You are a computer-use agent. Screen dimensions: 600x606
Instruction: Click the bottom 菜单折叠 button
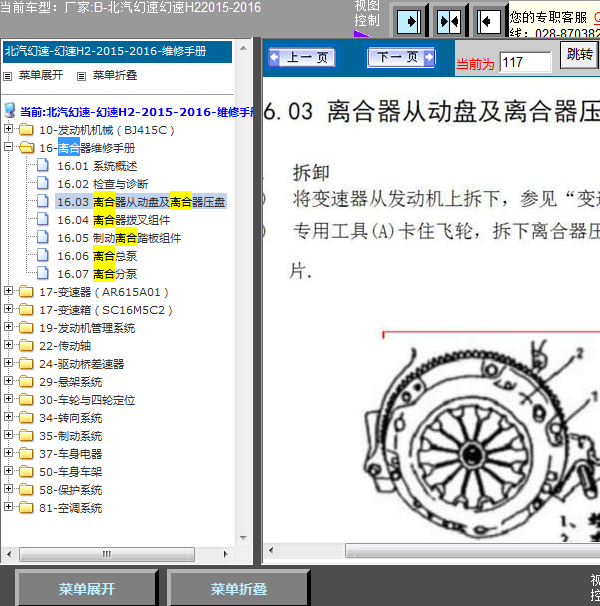[239, 589]
